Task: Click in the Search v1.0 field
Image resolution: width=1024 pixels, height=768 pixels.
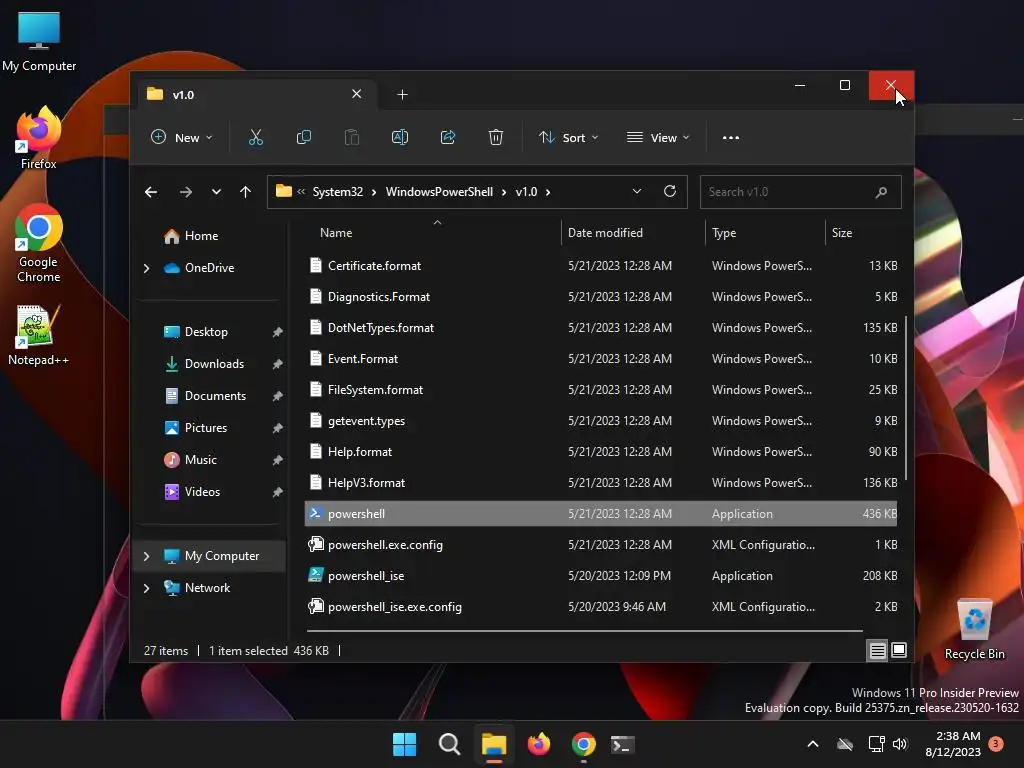Action: (801, 192)
